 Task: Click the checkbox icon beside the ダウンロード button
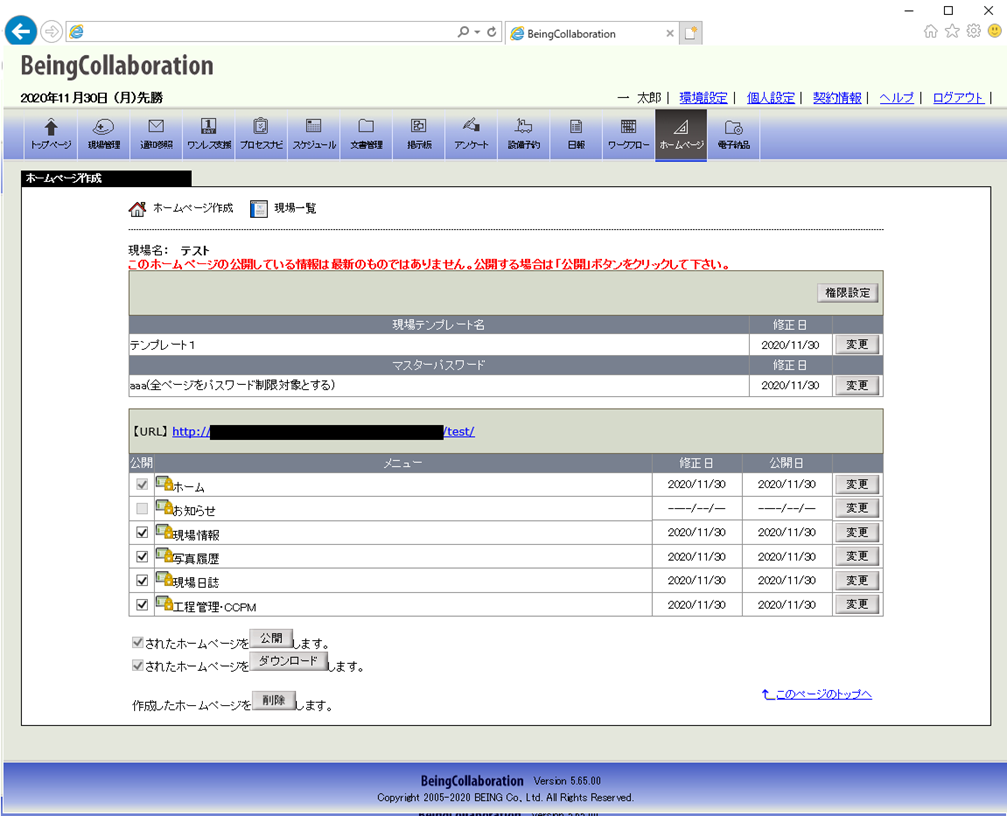pyautogui.click(x=137, y=665)
